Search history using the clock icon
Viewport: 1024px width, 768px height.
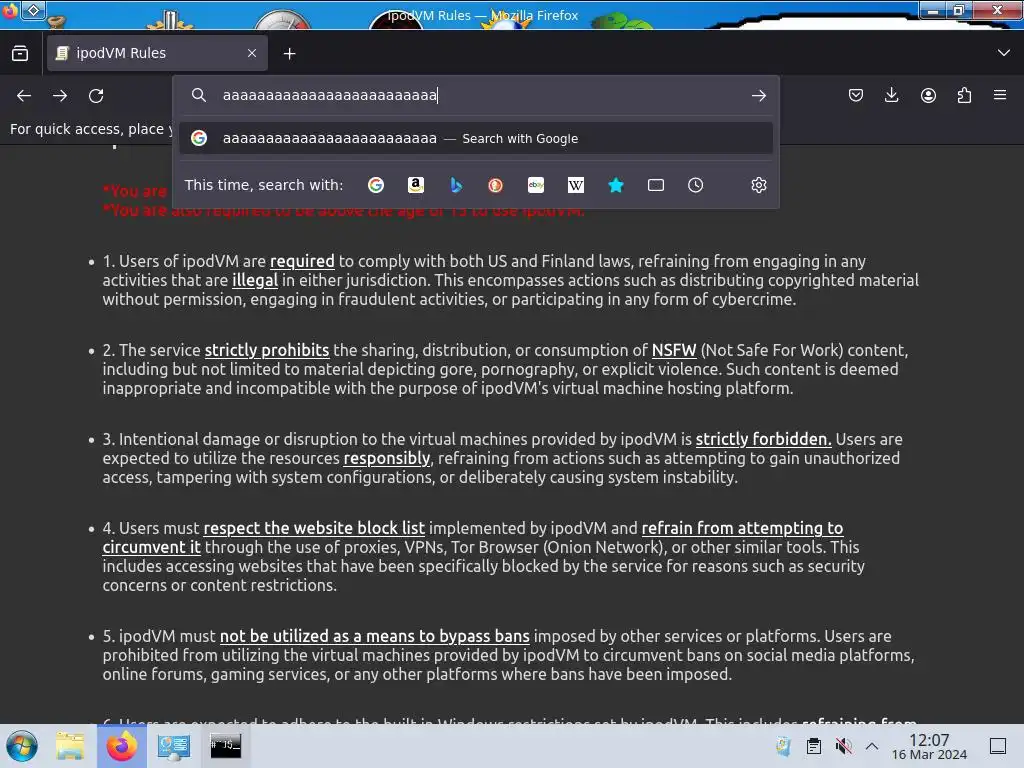pos(696,185)
